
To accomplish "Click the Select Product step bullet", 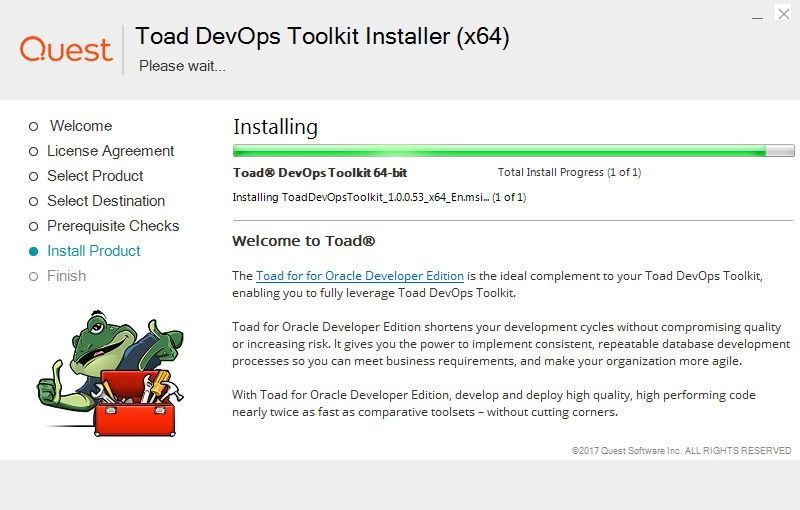I will [33, 176].
